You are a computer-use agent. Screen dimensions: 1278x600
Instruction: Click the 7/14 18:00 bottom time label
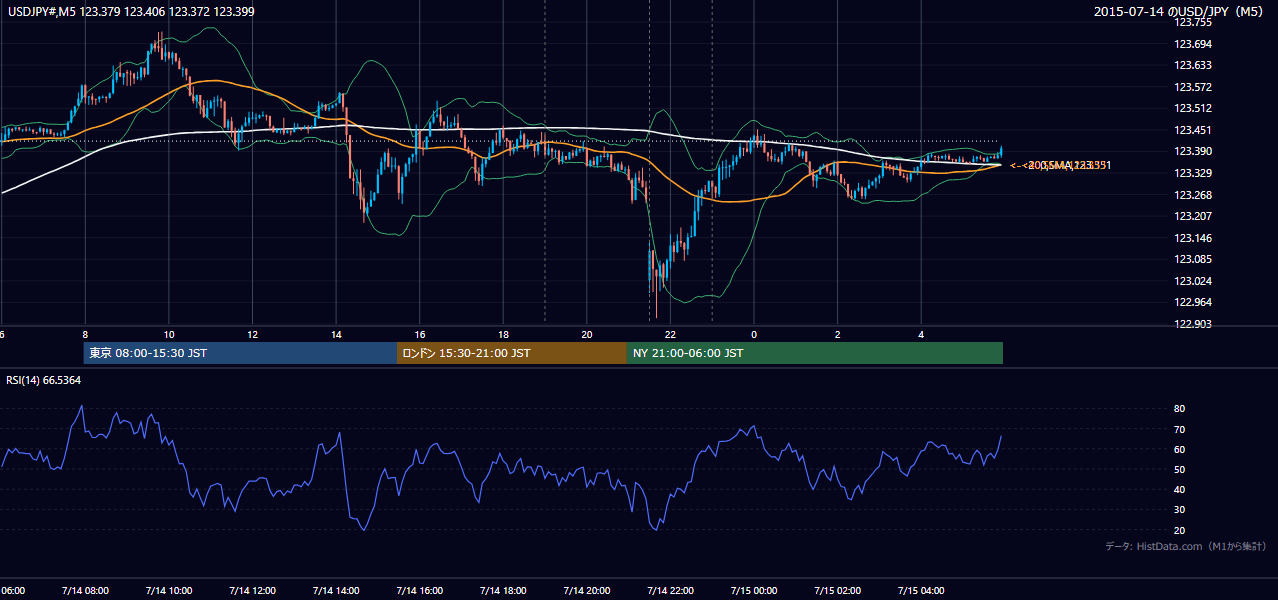pos(503,590)
